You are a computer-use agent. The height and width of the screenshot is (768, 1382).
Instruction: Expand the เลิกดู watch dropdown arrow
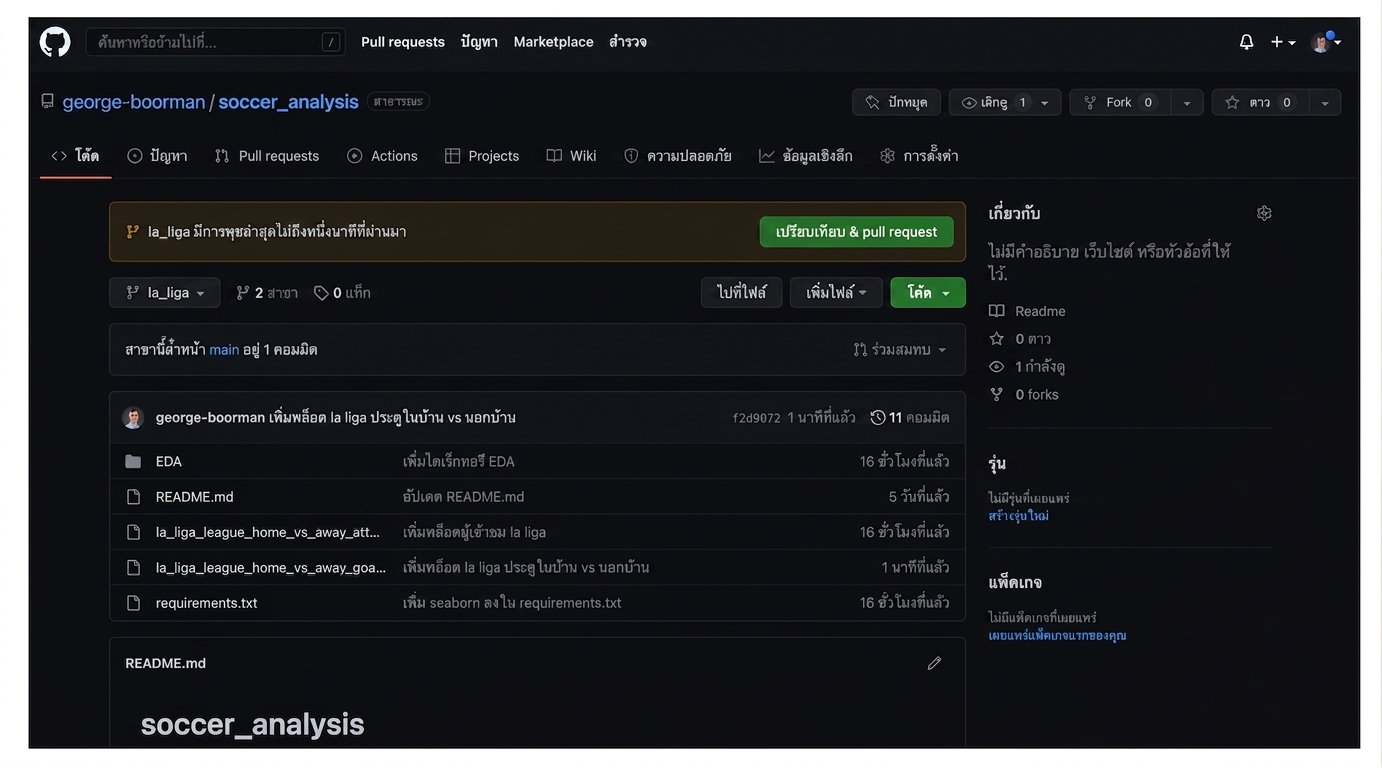(x=1045, y=102)
